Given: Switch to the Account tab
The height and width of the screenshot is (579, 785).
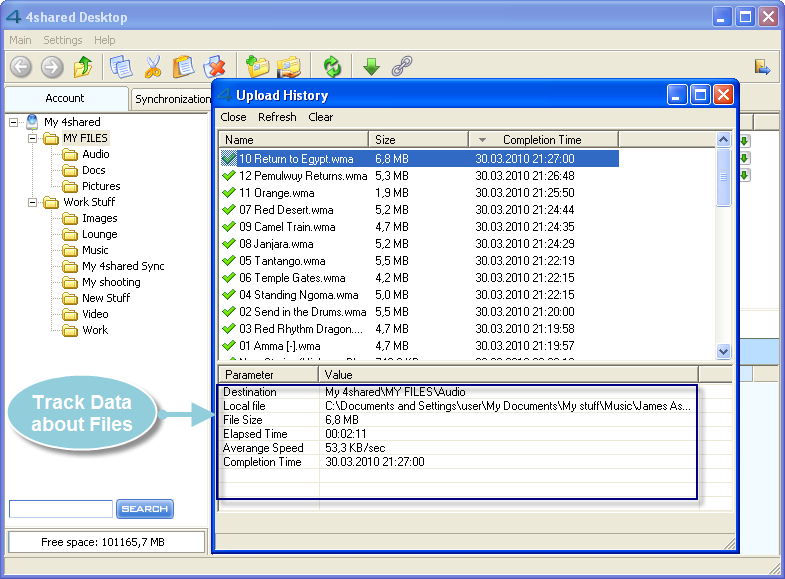Looking at the screenshot, I should point(65,98).
